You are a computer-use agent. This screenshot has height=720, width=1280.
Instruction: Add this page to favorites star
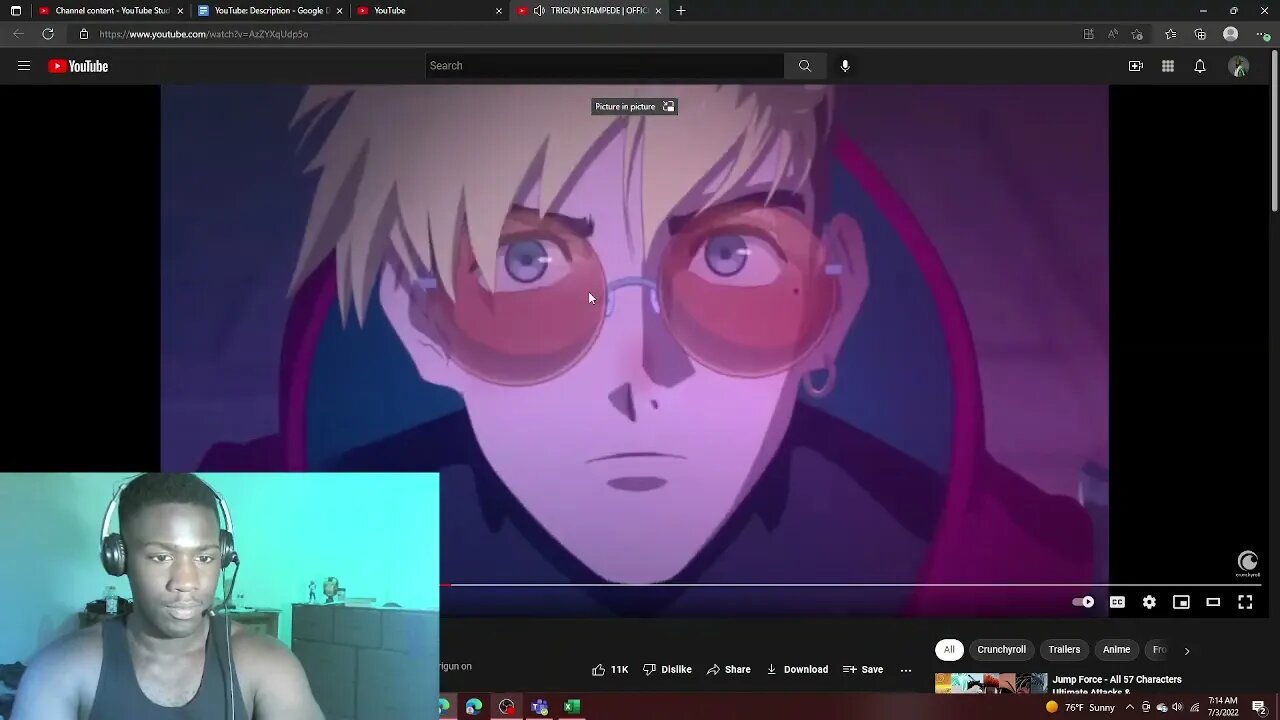click(x=1137, y=34)
